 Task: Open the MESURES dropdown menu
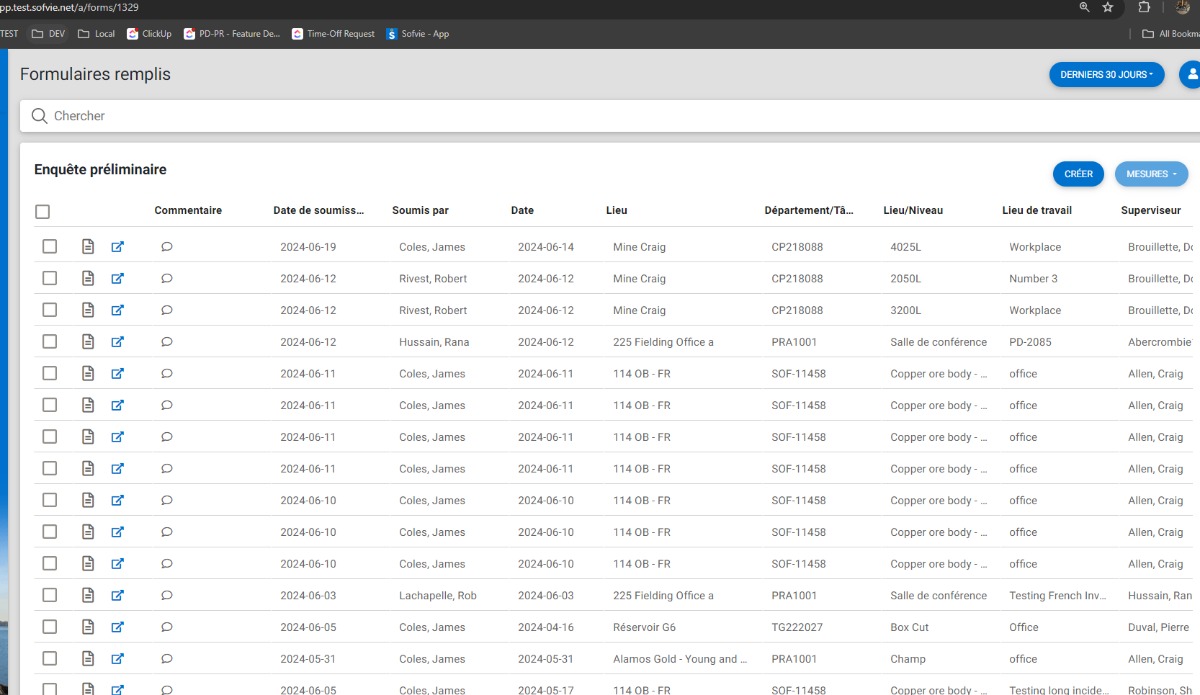tap(1151, 174)
